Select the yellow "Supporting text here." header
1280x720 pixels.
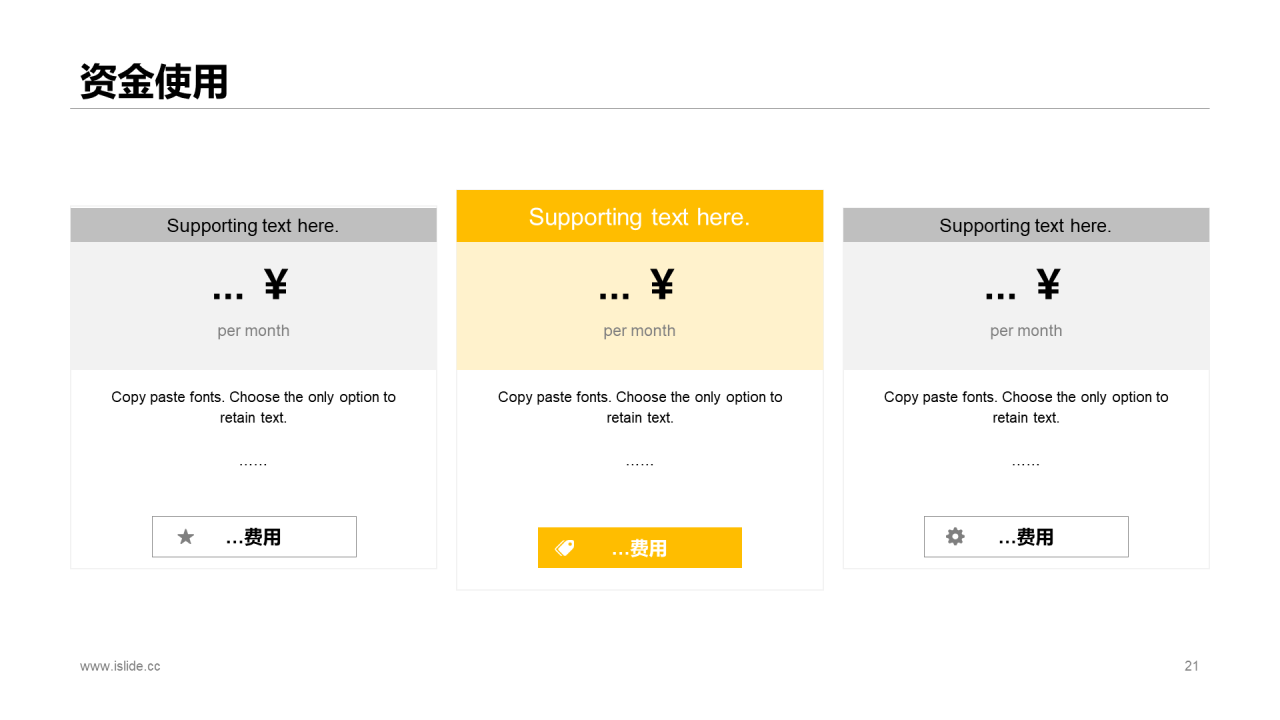coord(639,217)
